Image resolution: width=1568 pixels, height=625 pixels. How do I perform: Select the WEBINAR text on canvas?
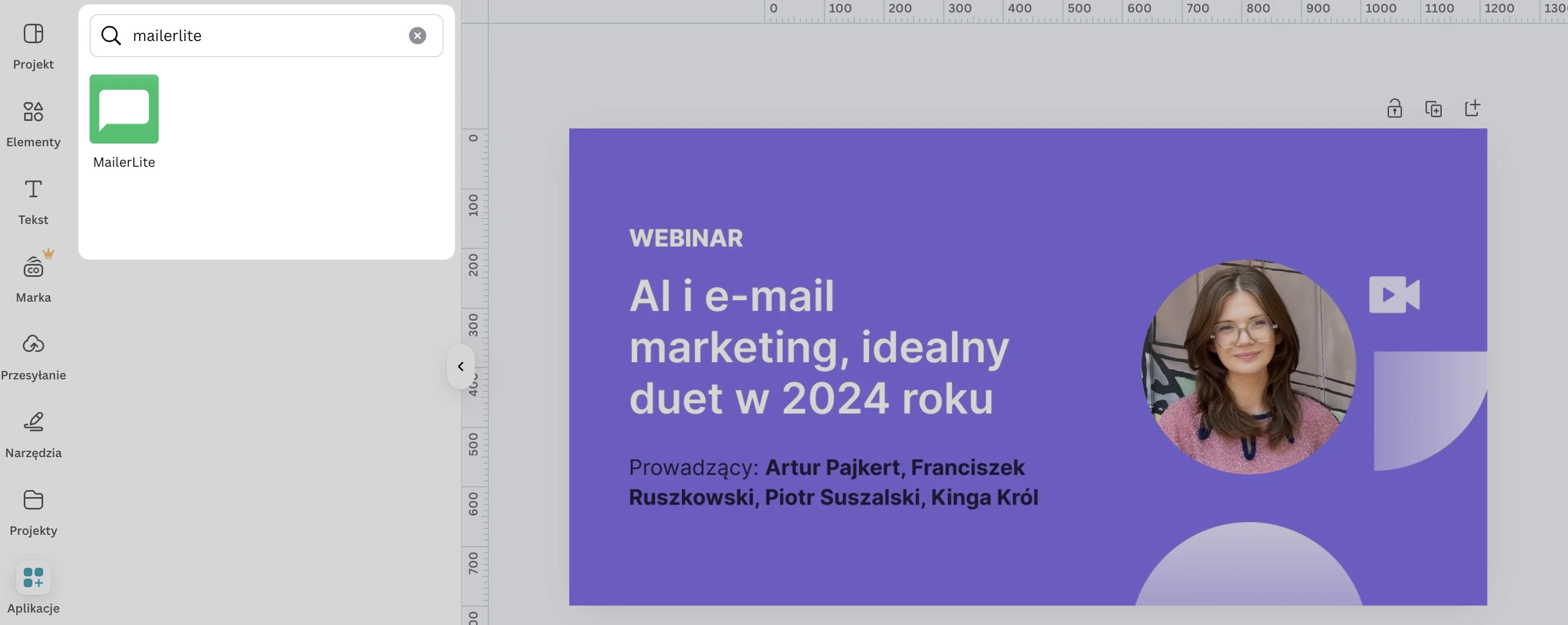[x=685, y=238]
